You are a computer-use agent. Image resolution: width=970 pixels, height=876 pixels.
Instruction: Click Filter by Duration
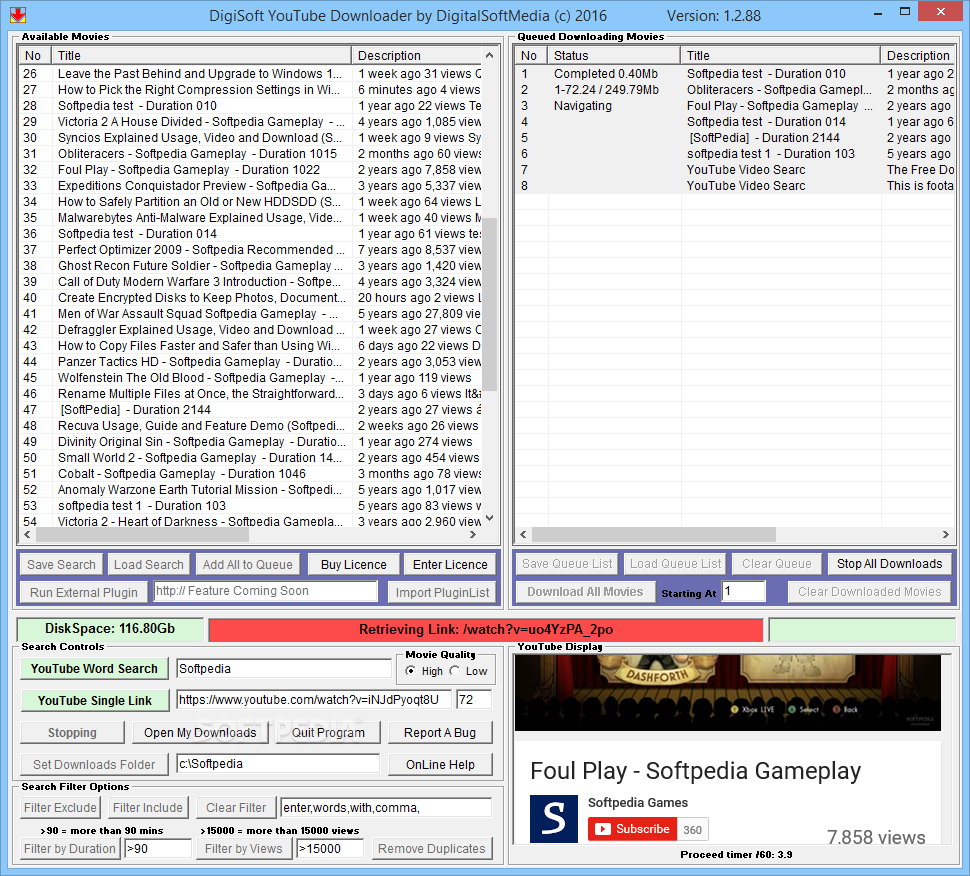point(69,848)
